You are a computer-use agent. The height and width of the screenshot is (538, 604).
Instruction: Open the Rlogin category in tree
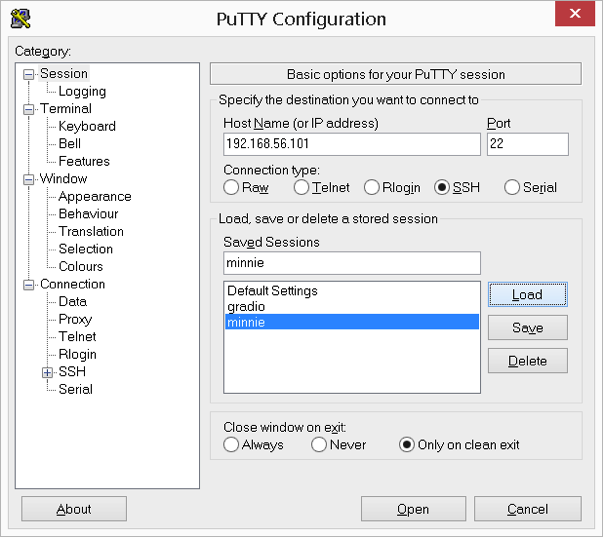point(77,354)
